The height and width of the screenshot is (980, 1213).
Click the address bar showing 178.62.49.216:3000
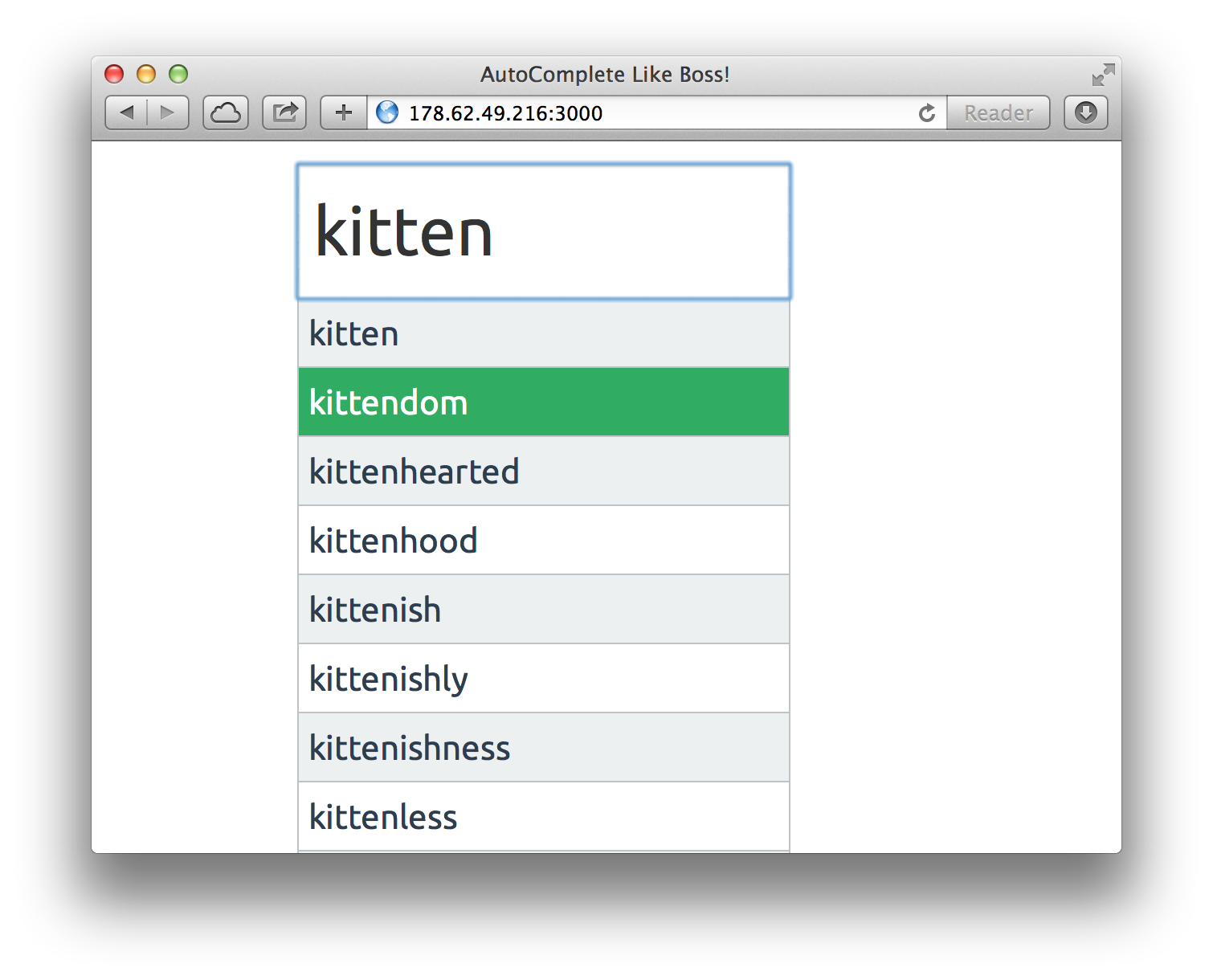click(x=657, y=112)
